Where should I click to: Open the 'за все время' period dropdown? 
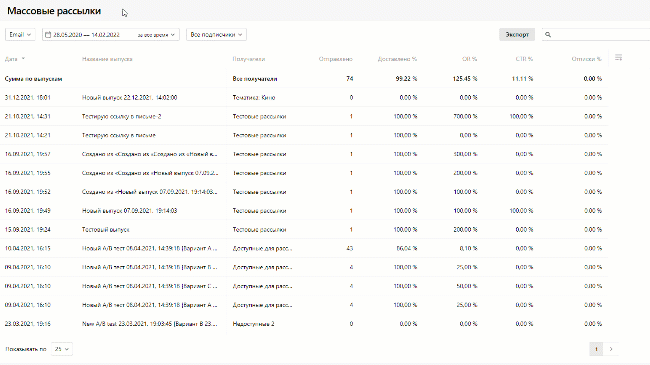point(156,35)
